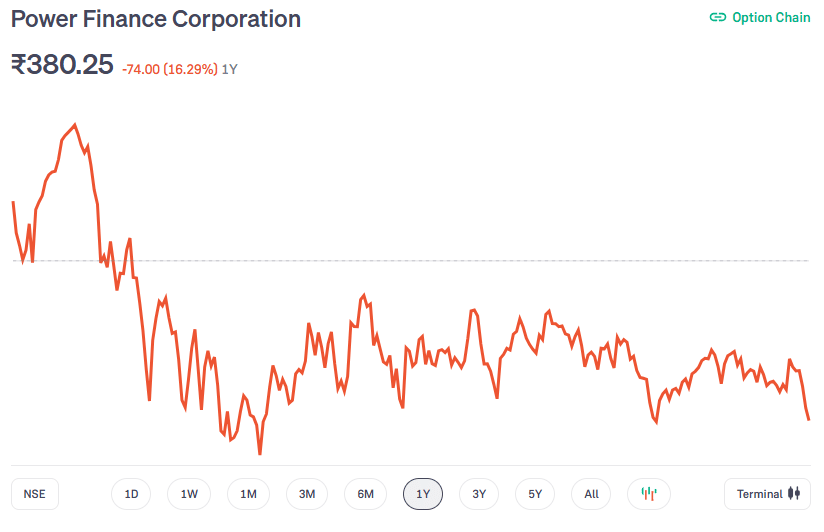This screenshot has height=532, width=824.
Task: Switch chart to 1W range
Action: click(189, 494)
